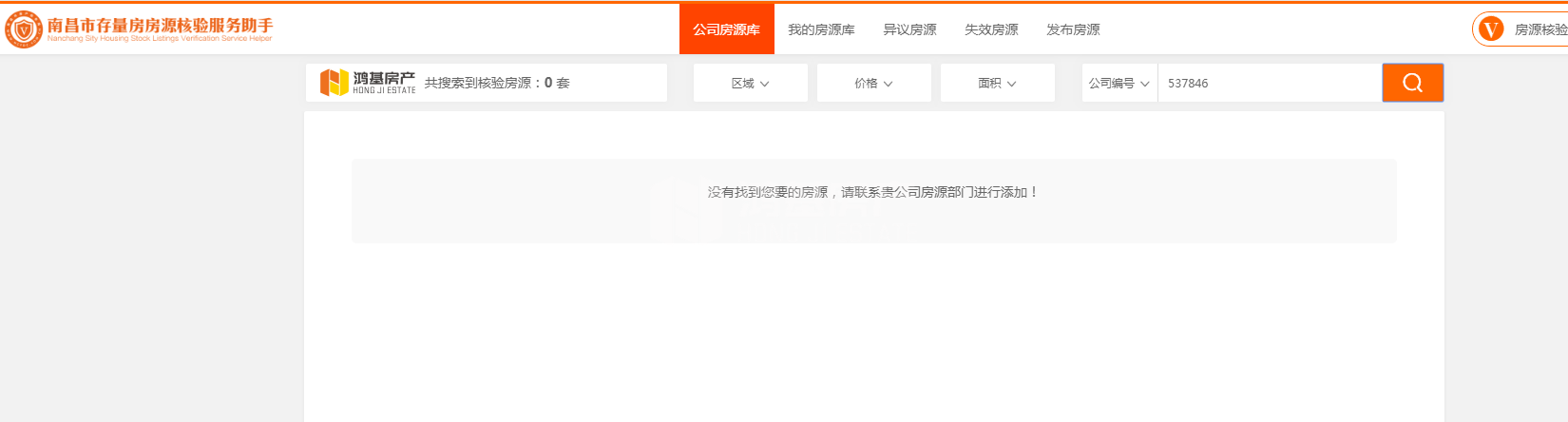Click the 没有找到您要的房源 notice message
Screen dimensions: 1568x422
click(872, 192)
